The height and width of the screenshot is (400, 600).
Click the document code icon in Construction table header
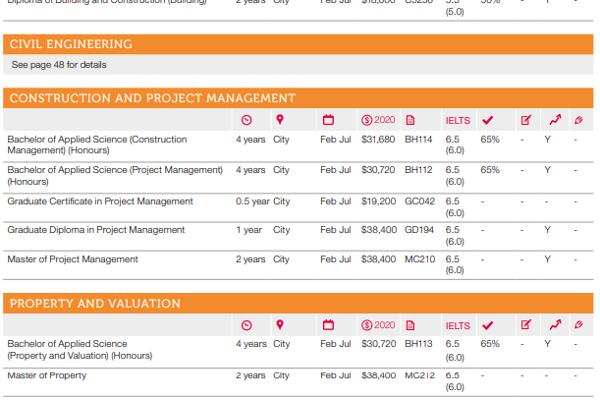(x=410, y=120)
